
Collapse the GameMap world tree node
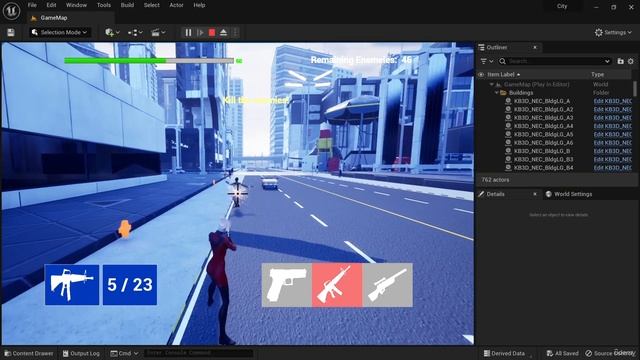click(491, 84)
